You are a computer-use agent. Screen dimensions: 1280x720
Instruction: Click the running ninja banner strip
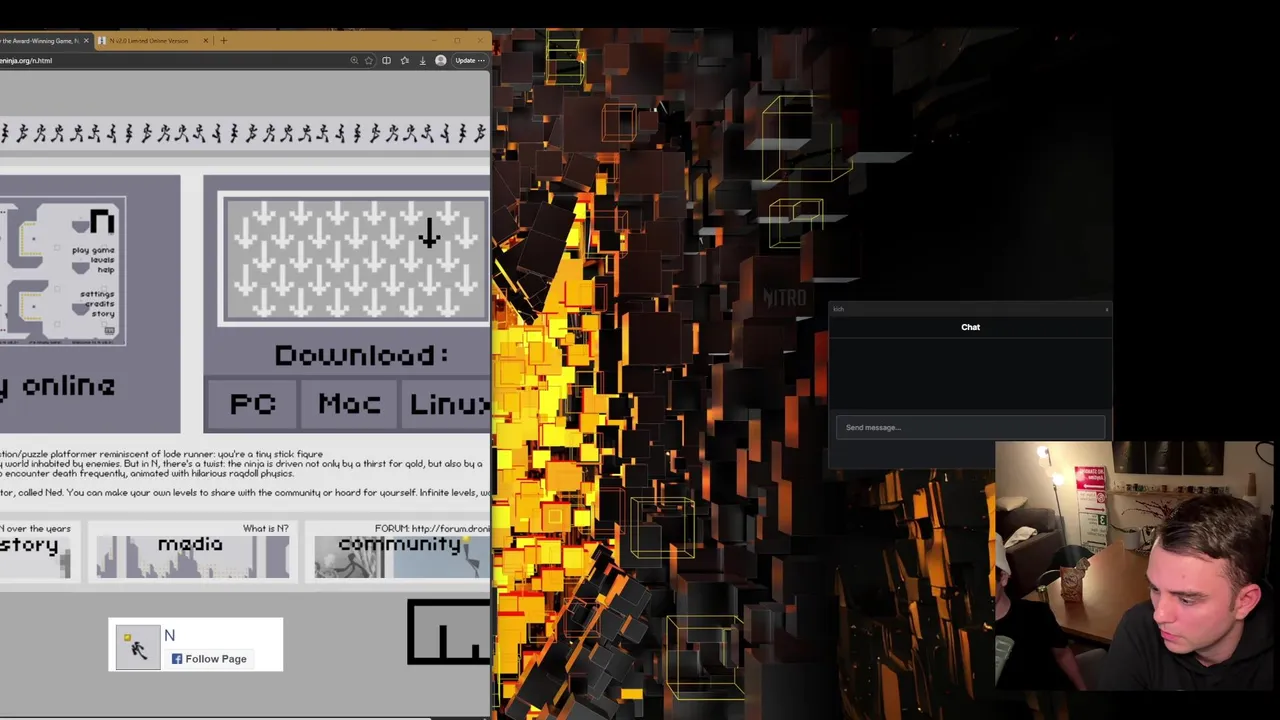[x=245, y=133]
